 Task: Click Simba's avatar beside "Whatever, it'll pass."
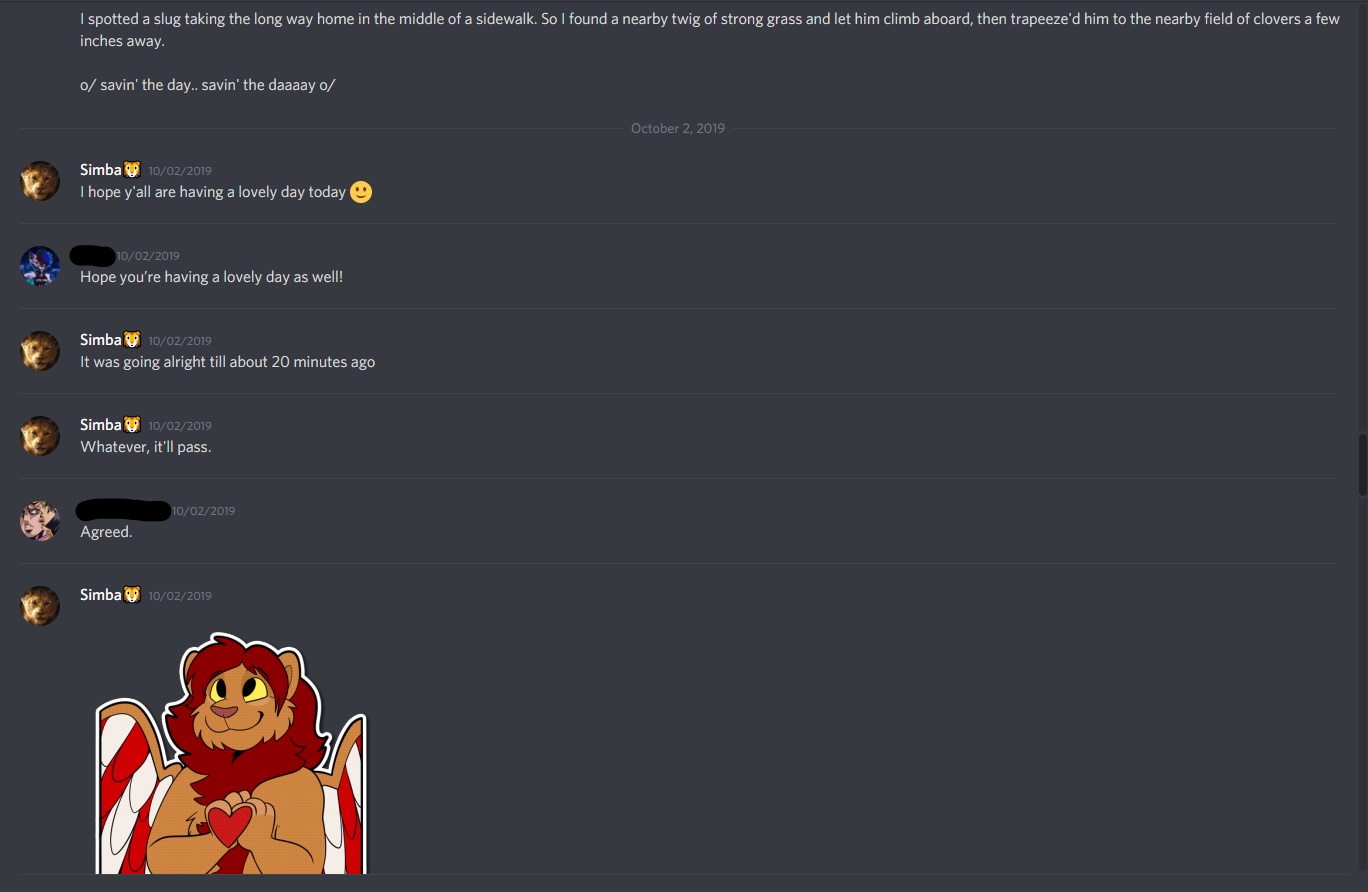[40, 436]
